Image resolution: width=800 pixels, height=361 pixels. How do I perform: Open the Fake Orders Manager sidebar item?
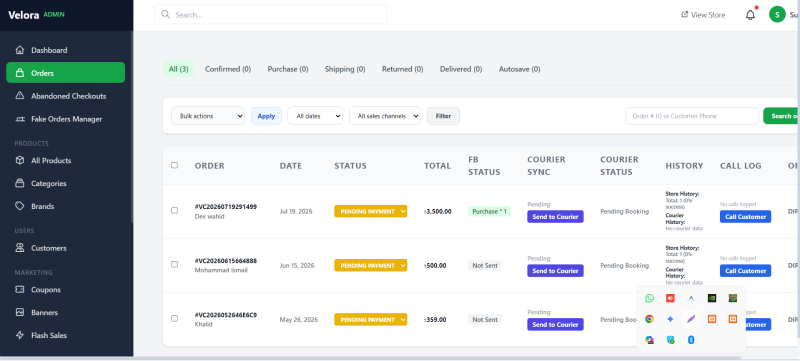click(x=65, y=119)
